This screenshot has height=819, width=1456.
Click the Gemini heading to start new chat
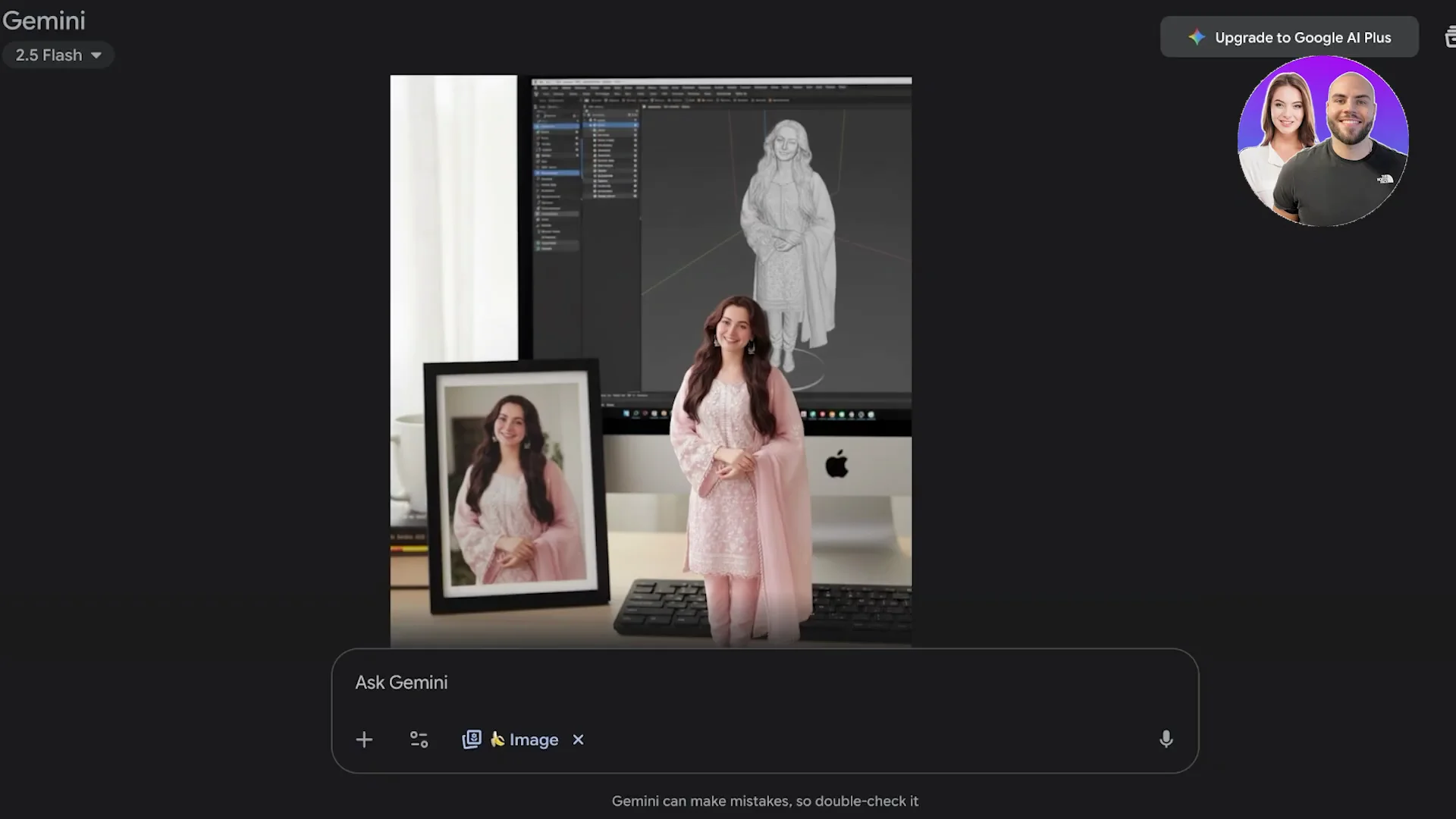(43, 20)
